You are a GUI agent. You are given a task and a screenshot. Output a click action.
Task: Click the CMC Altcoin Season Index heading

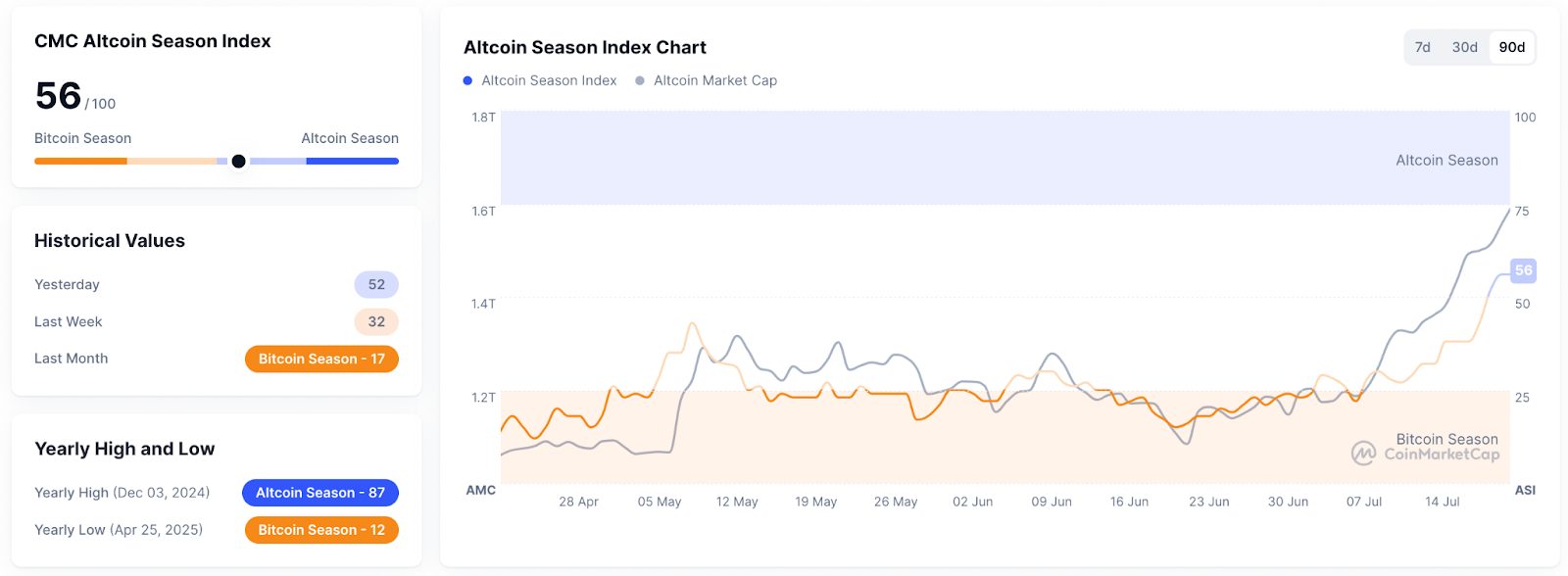pos(152,41)
